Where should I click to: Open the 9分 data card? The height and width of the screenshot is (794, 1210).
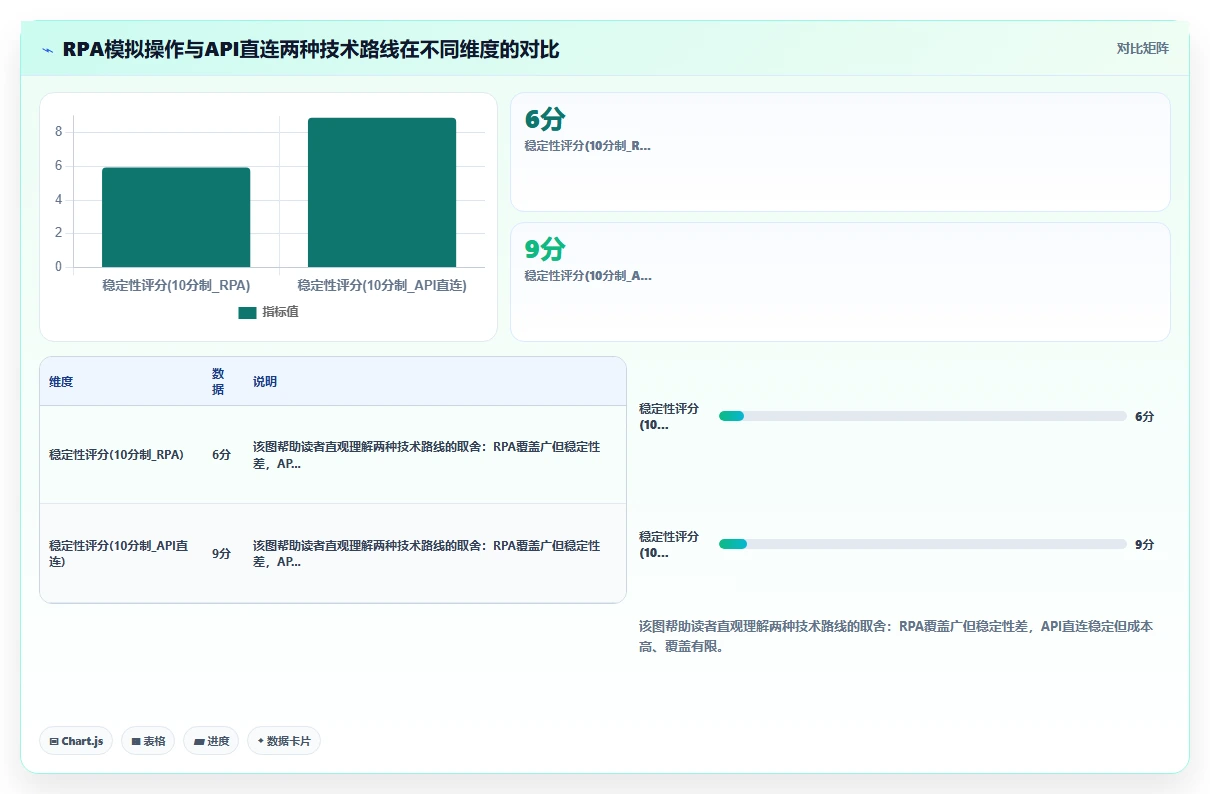click(x=840, y=282)
